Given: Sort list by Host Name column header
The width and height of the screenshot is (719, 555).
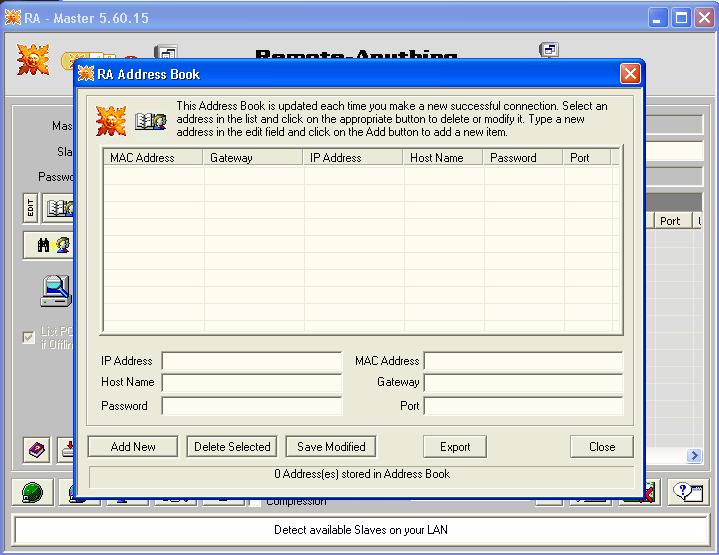Looking at the screenshot, I should tap(442, 157).
